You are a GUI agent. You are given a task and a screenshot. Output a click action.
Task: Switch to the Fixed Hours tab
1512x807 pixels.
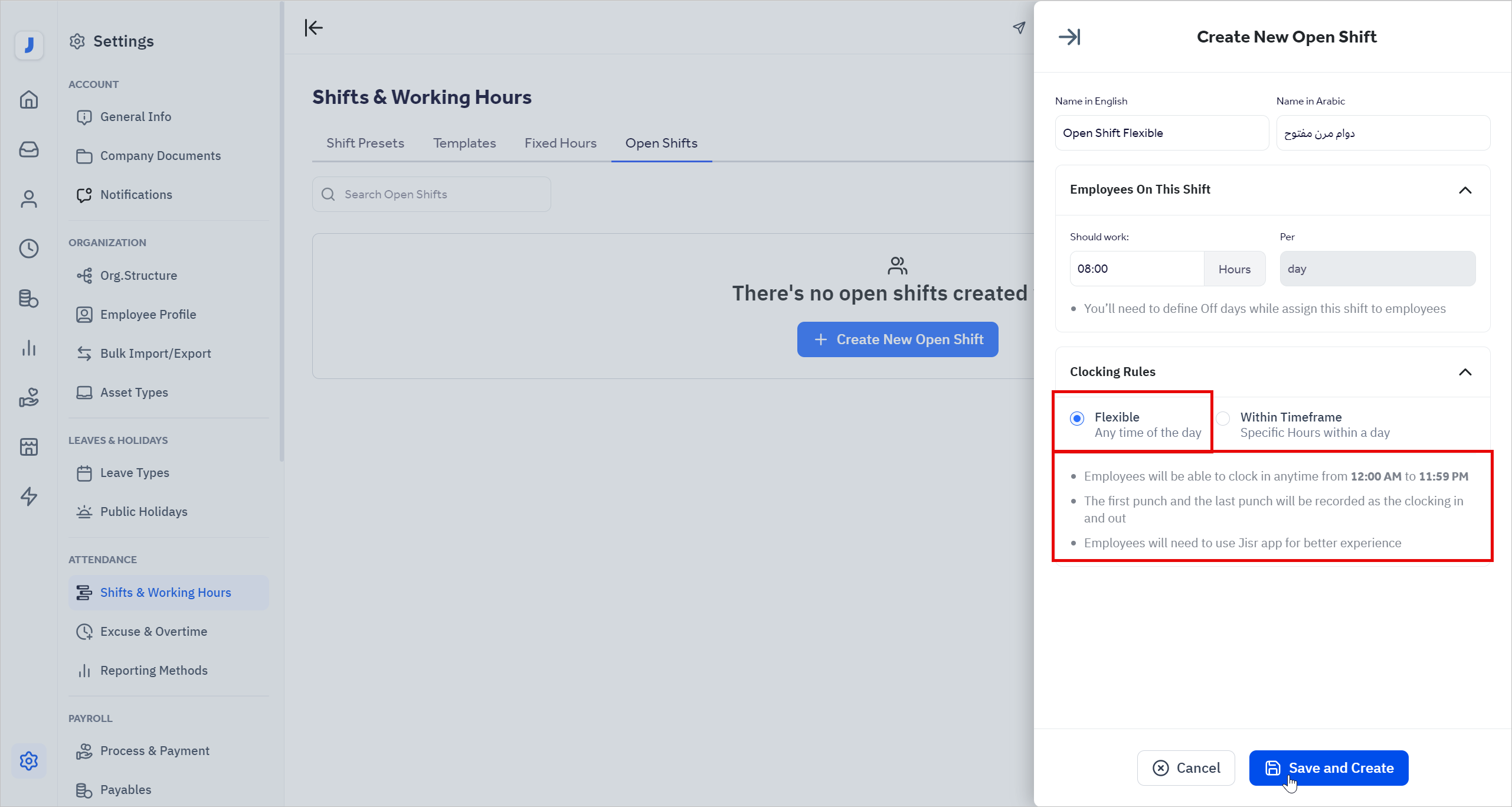pos(560,142)
